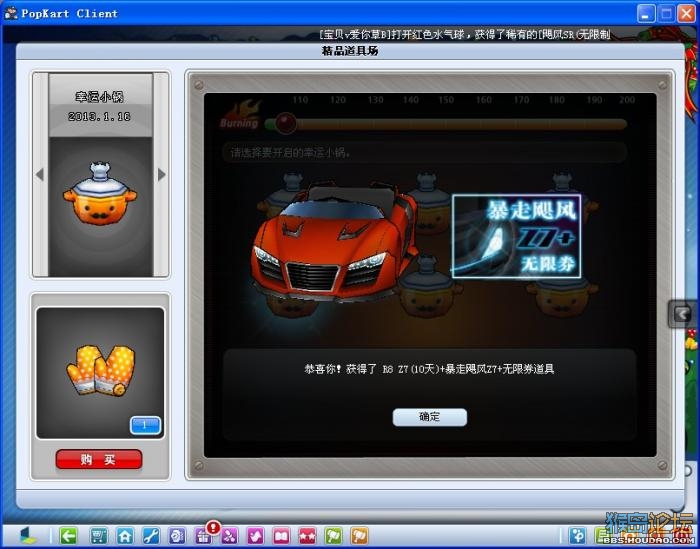Open the wrench garage icon

[x=151, y=535]
